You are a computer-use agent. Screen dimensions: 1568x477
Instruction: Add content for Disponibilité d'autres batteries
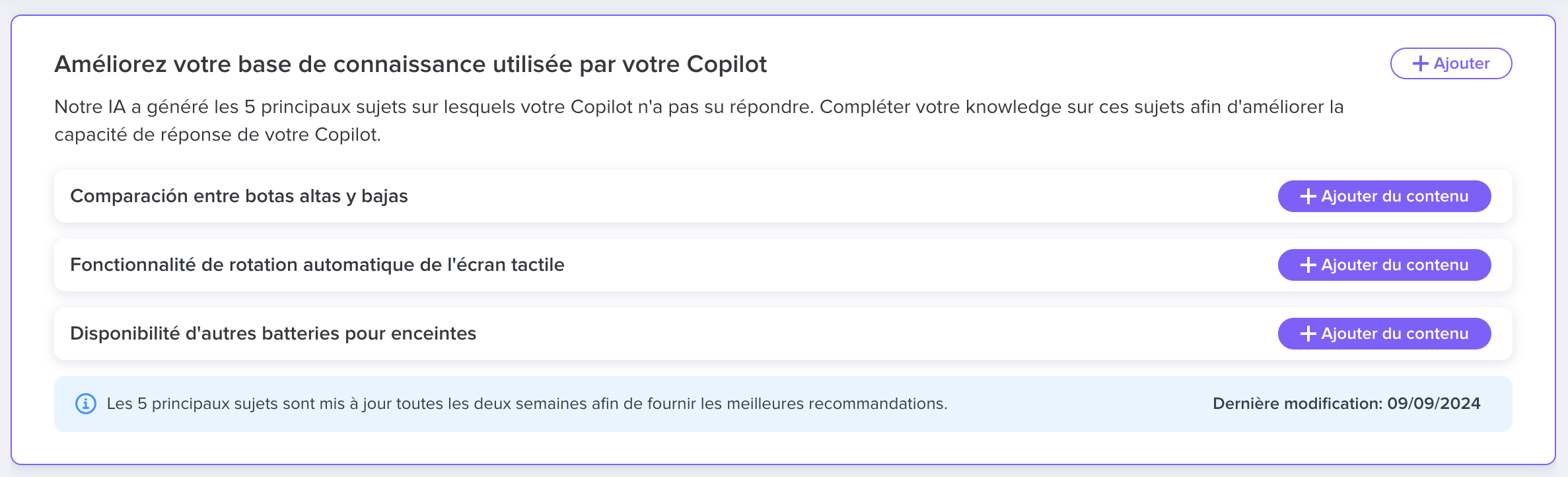(1384, 334)
